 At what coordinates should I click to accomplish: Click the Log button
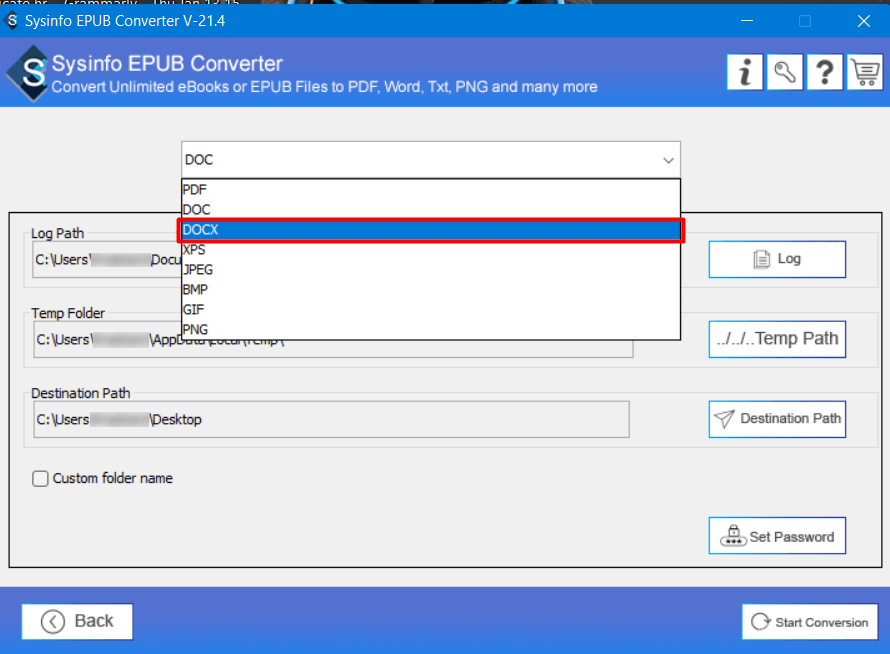tap(777, 259)
